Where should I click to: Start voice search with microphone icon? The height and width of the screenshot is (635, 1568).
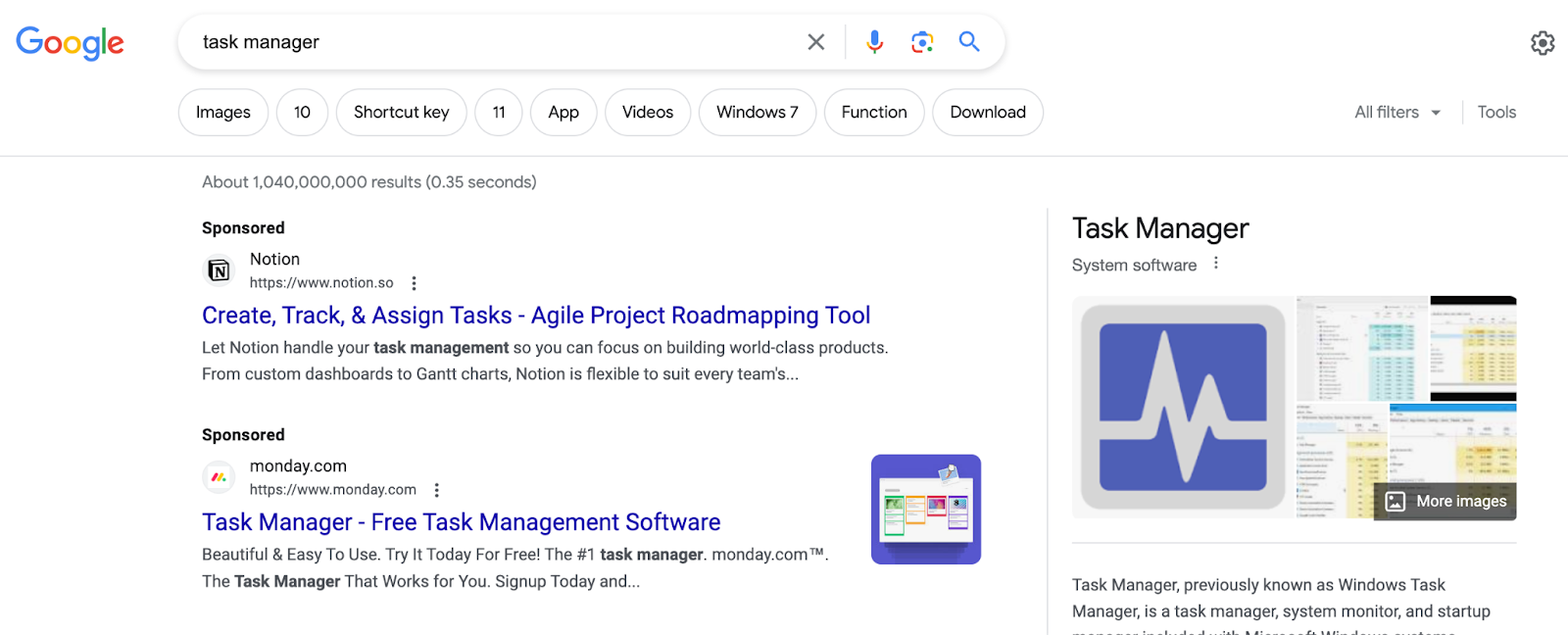point(874,42)
